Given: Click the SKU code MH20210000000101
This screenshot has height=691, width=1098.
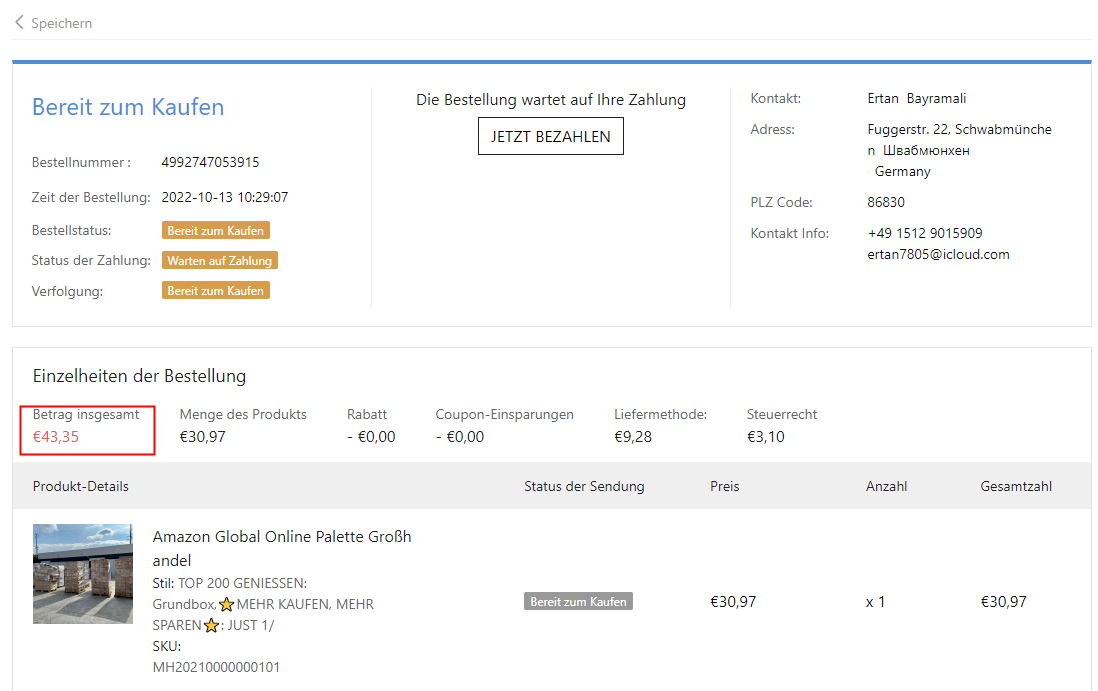Looking at the screenshot, I should (216, 667).
